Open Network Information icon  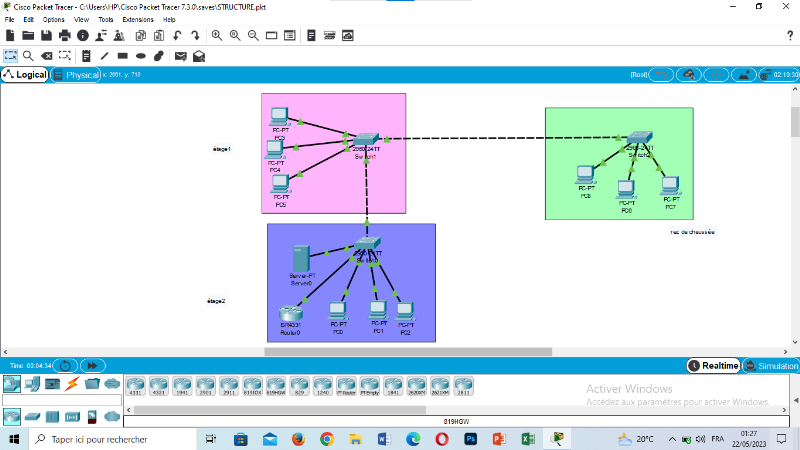coord(83,36)
